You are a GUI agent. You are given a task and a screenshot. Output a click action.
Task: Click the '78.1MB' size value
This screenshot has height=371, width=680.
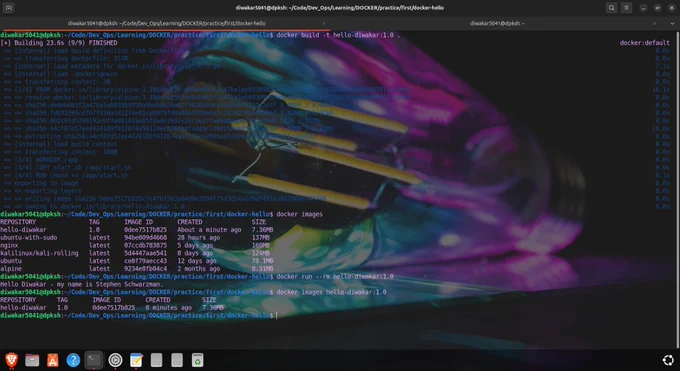pyautogui.click(x=262, y=261)
